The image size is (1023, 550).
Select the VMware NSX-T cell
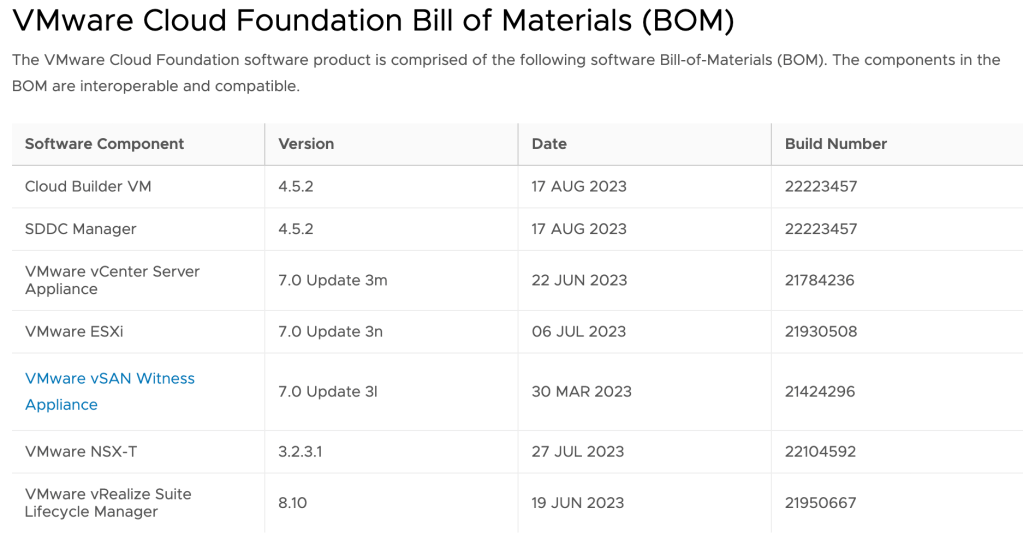[x=80, y=452]
